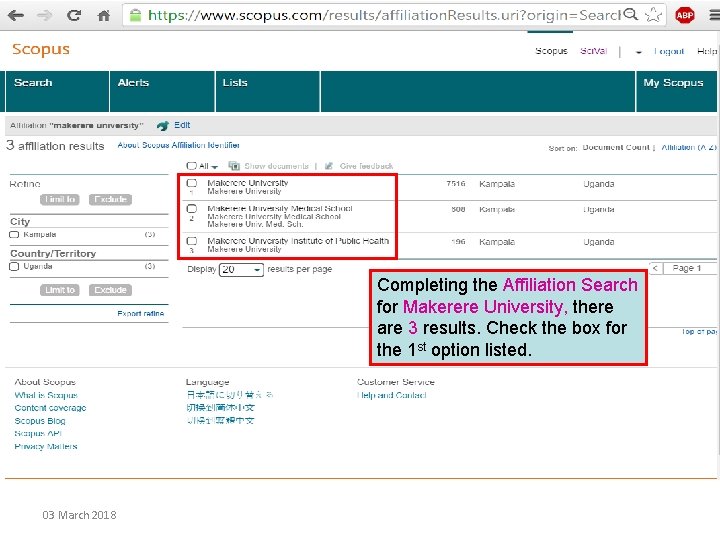The height and width of the screenshot is (540, 720).
Task: Click Kampala city in Medical School row
Action: point(497,209)
